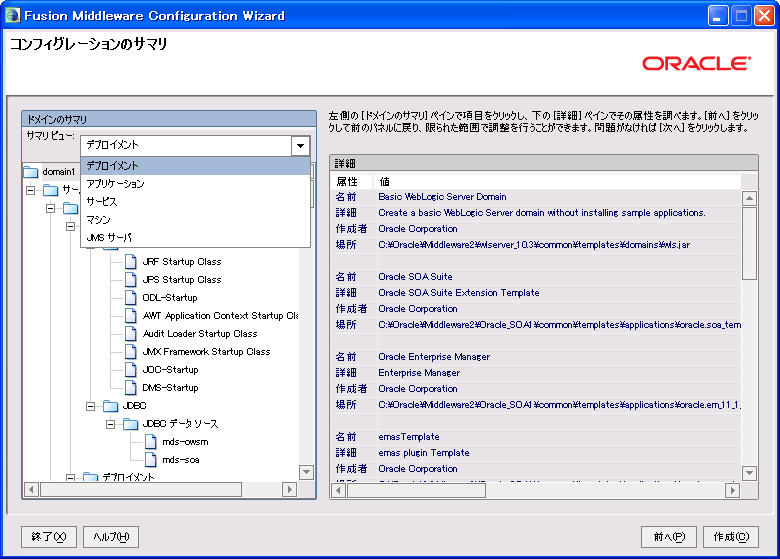
Task: Select the JPS Startup Class tree item
Action: (x=182, y=280)
